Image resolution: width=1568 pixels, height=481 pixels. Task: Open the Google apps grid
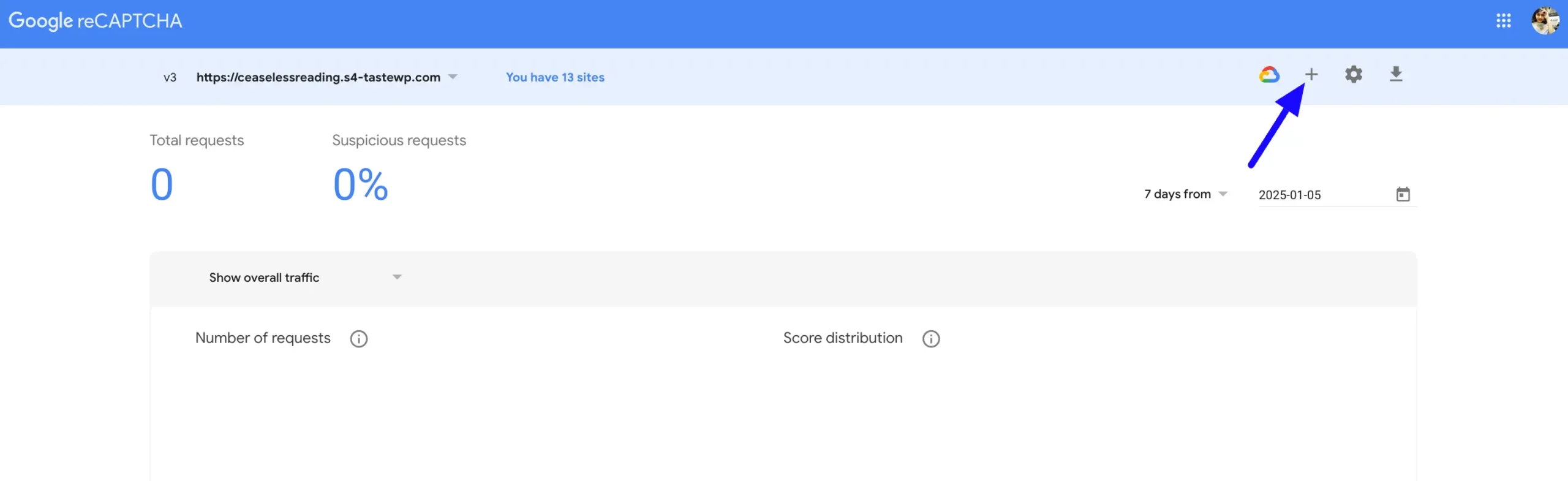point(1503,21)
